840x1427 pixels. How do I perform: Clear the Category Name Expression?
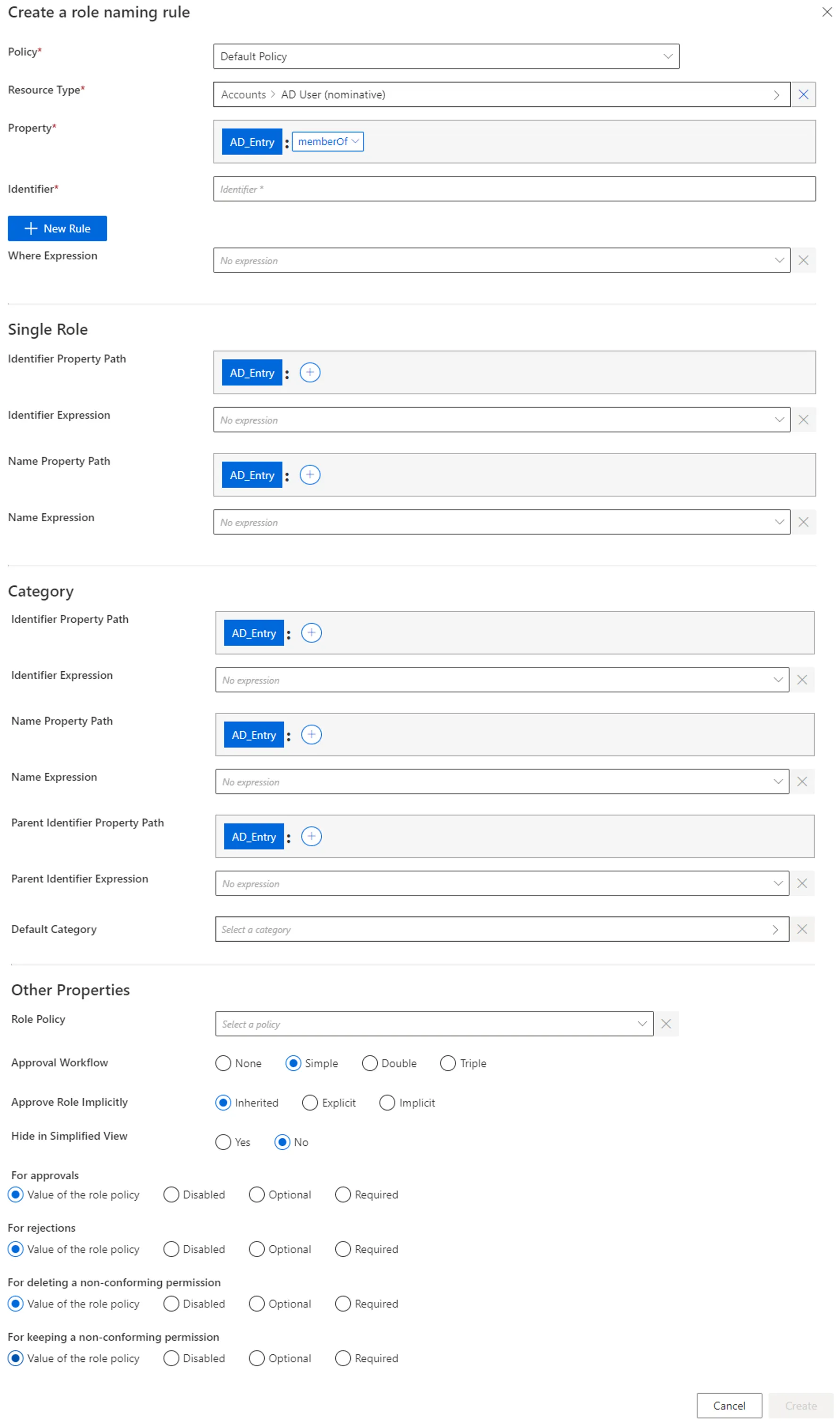point(801,782)
